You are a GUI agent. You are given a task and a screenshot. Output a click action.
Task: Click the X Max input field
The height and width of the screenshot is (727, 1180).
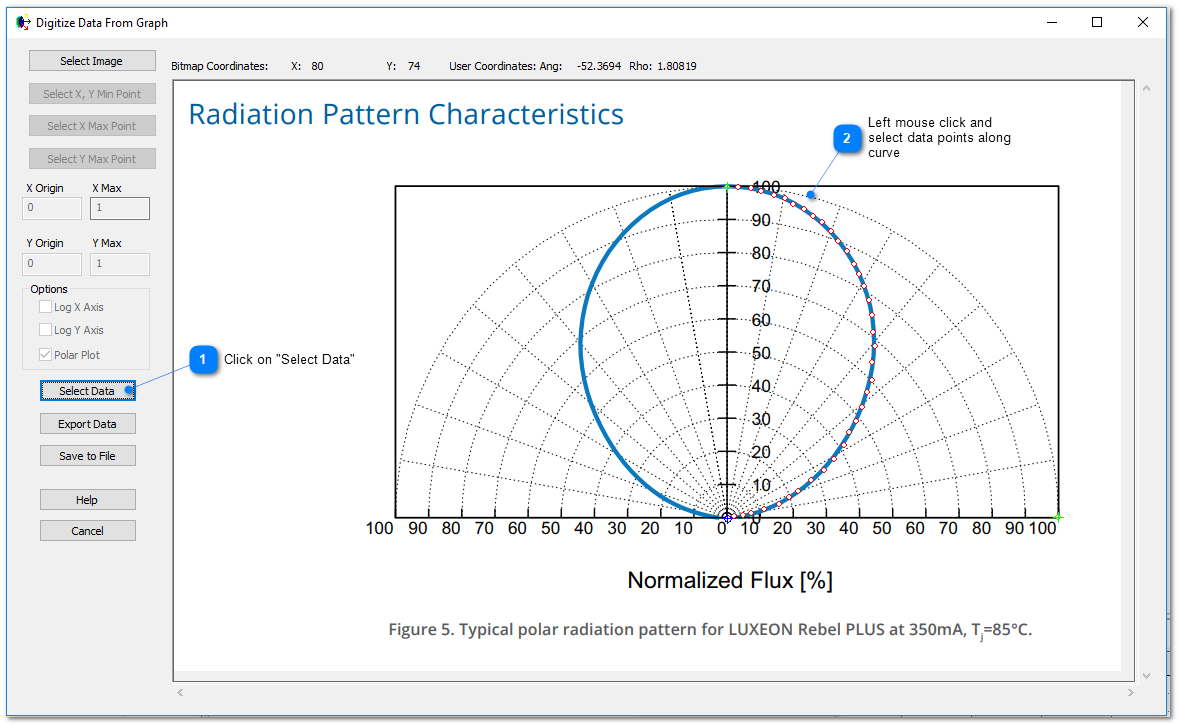pos(120,208)
